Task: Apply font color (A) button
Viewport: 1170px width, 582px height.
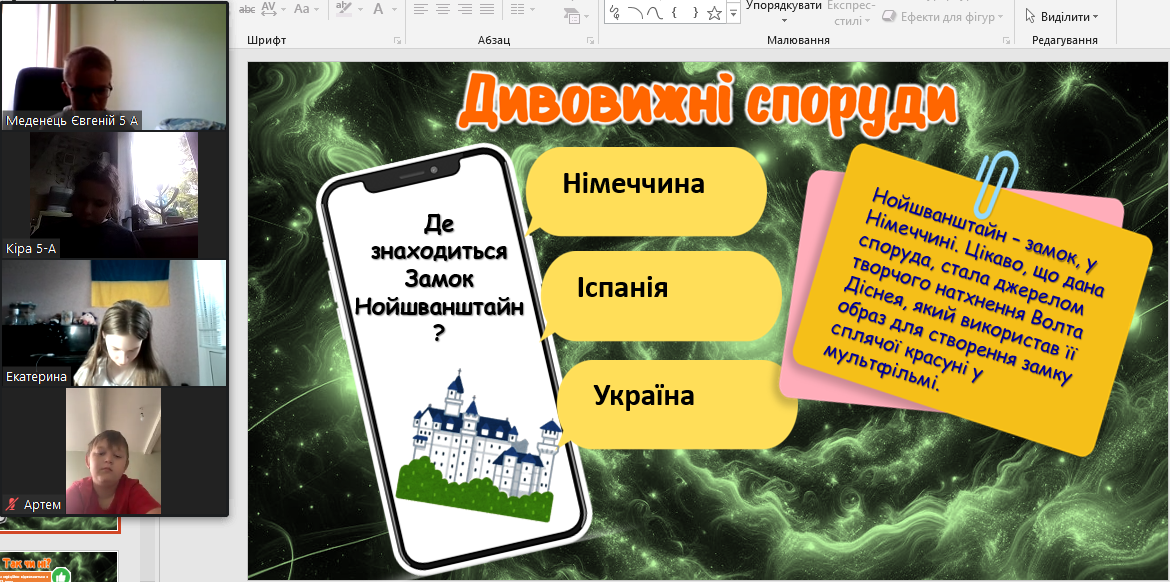Action: (x=378, y=9)
